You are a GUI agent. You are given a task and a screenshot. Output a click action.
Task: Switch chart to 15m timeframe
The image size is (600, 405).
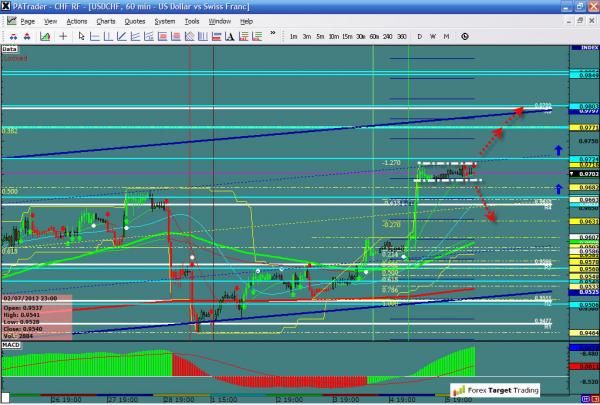tap(347, 37)
